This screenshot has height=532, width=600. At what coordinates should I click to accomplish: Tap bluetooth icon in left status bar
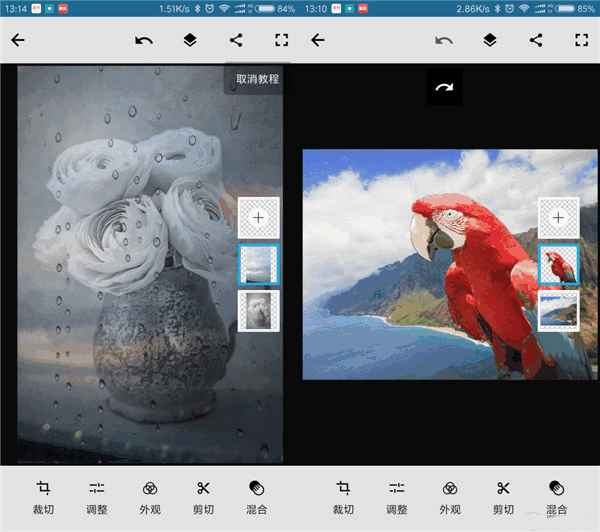tap(197, 8)
